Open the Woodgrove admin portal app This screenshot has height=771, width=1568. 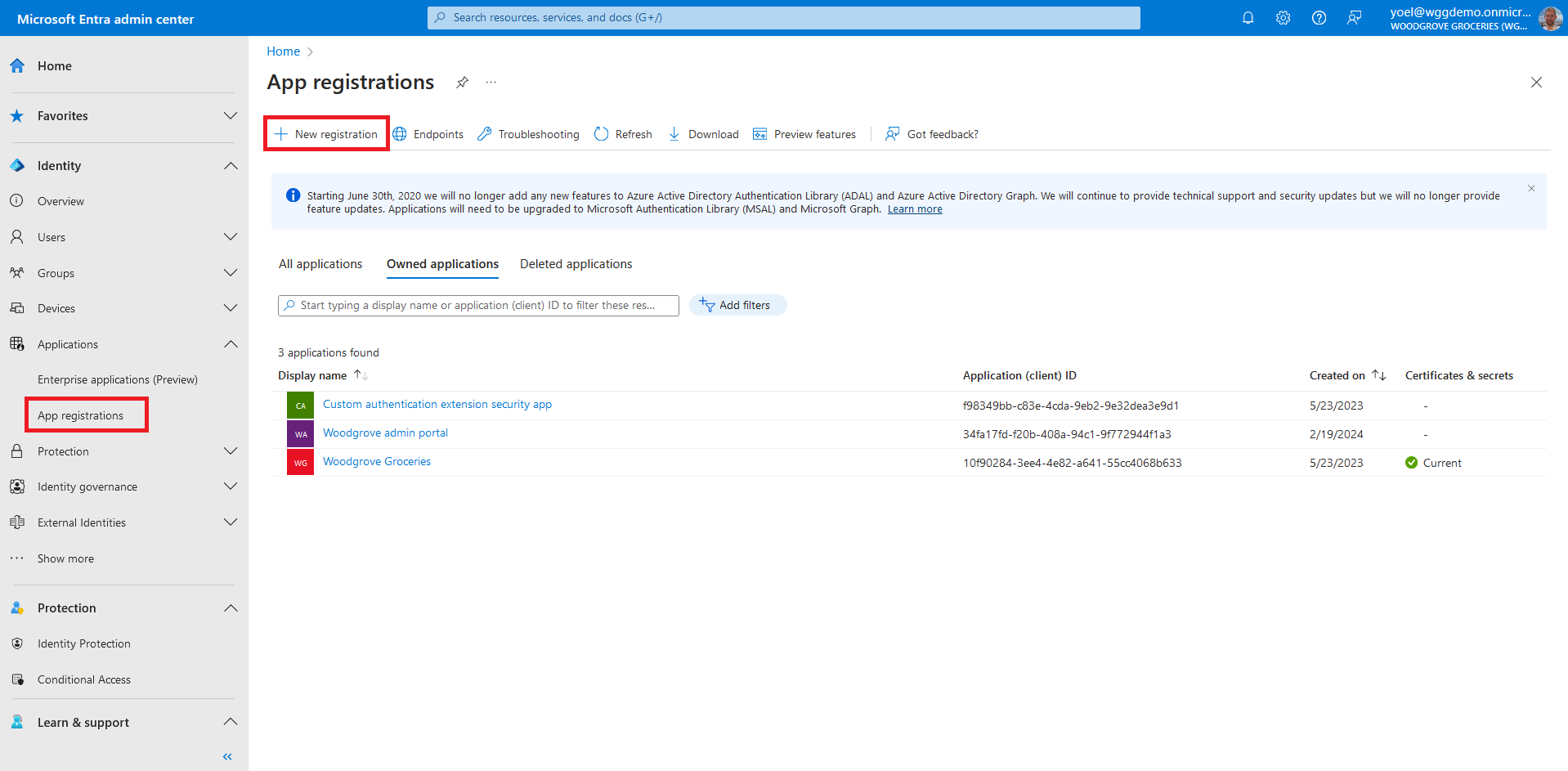pyautogui.click(x=385, y=433)
